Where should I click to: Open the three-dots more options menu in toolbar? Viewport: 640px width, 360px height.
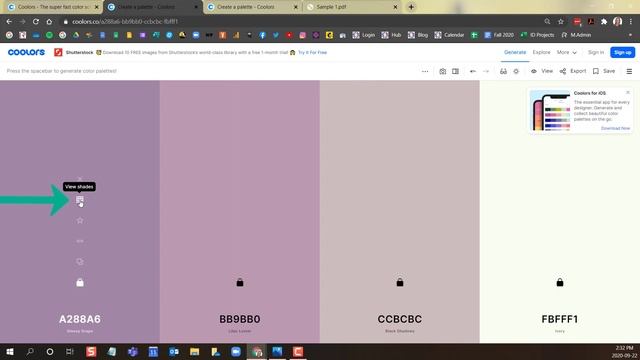coord(425,71)
